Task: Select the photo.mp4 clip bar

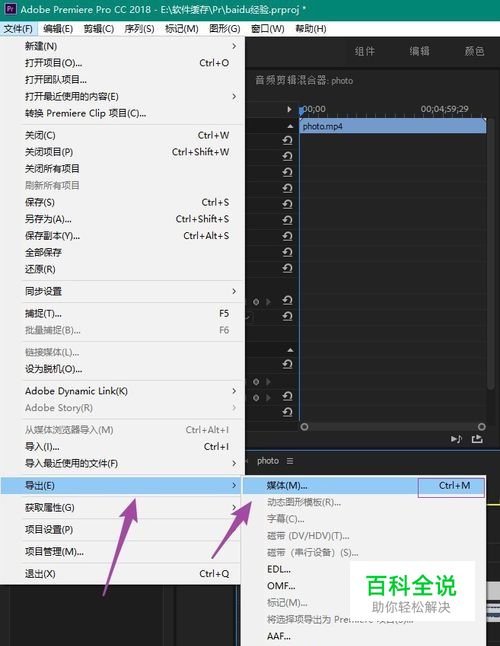Action: click(x=393, y=126)
